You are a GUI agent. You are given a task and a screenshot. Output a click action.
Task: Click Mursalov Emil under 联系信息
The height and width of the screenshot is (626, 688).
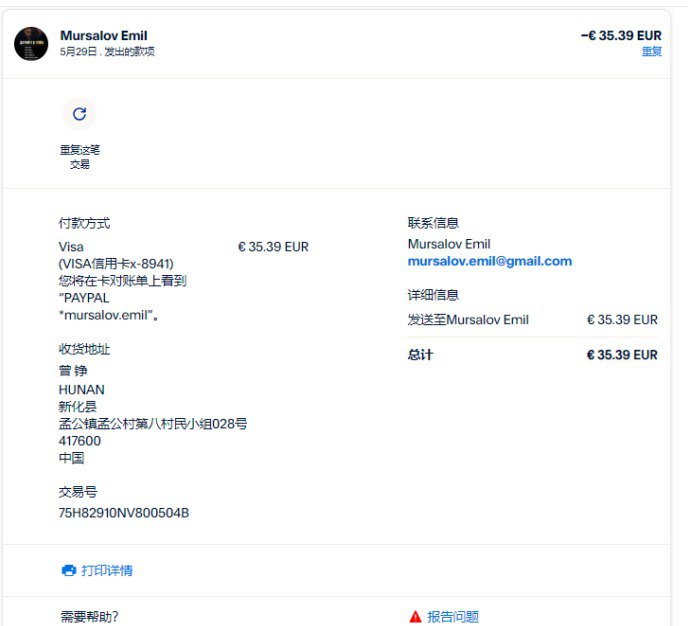click(449, 244)
